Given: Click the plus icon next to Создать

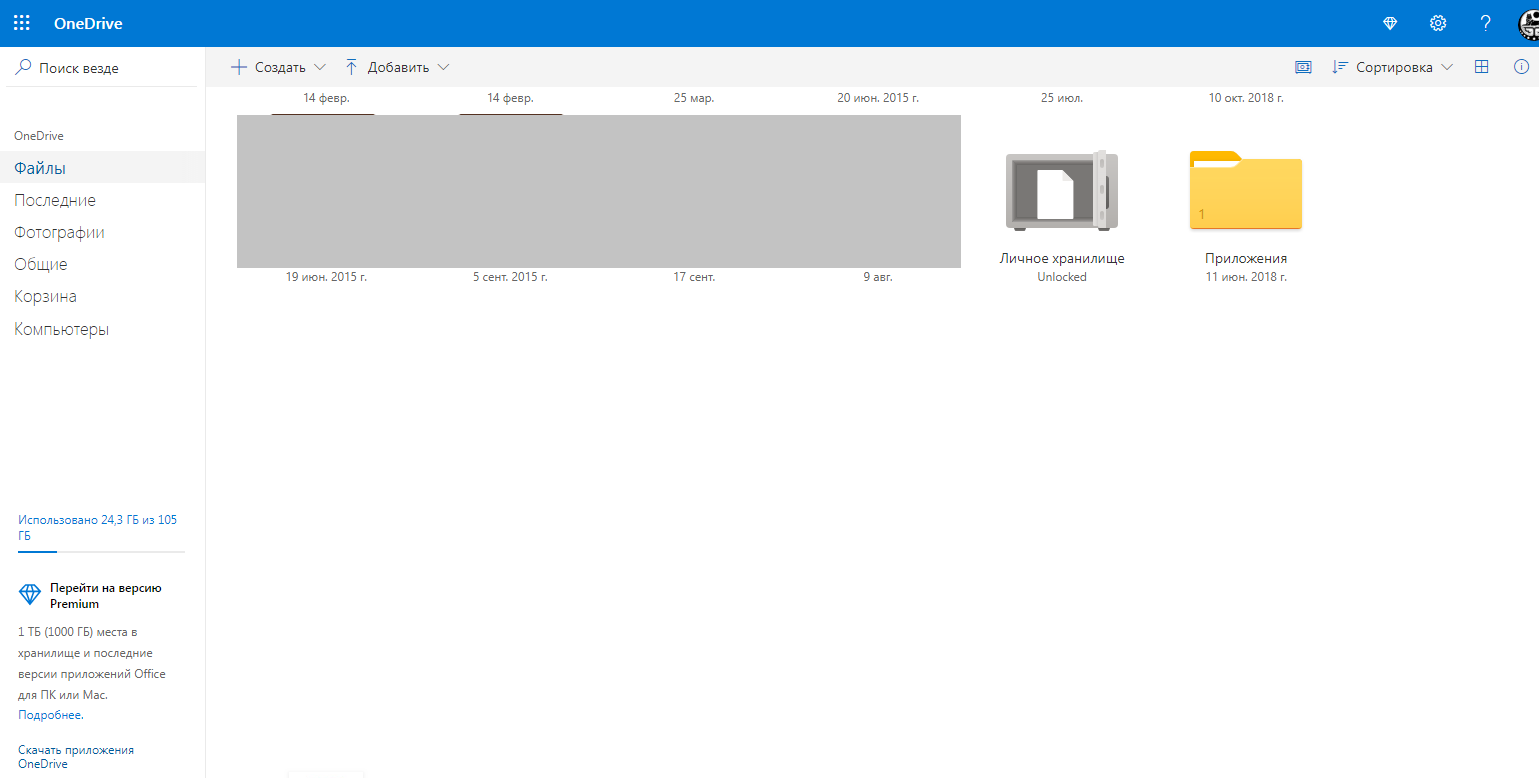Looking at the screenshot, I should (238, 67).
